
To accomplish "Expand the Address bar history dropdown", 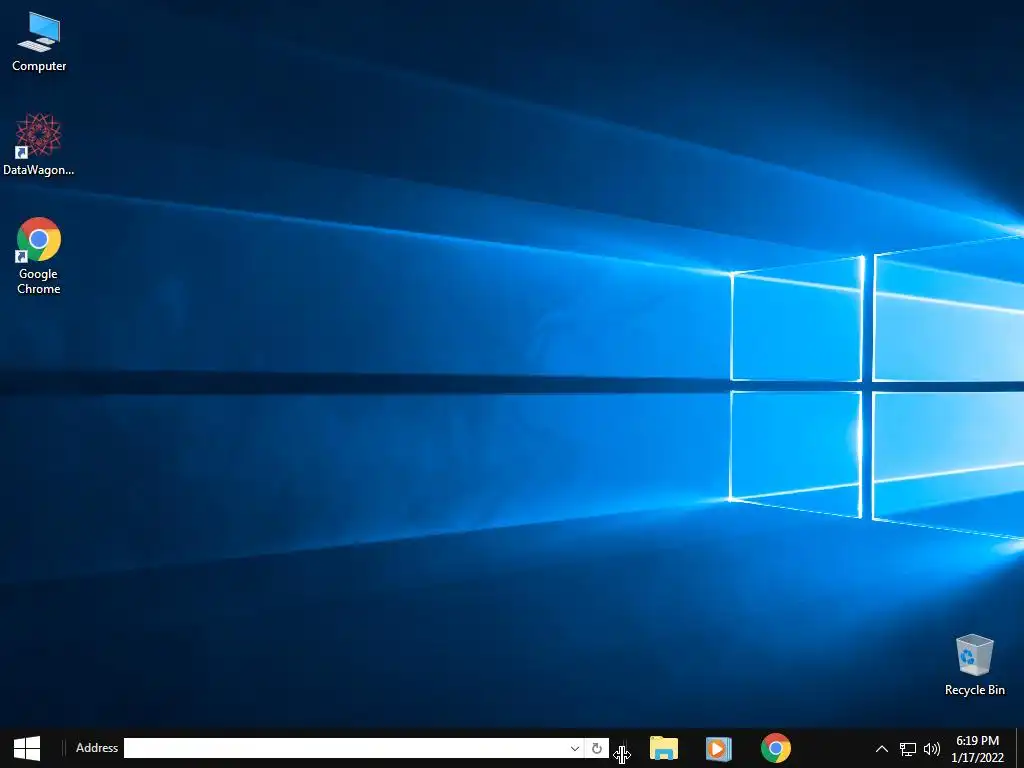I will [575, 748].
